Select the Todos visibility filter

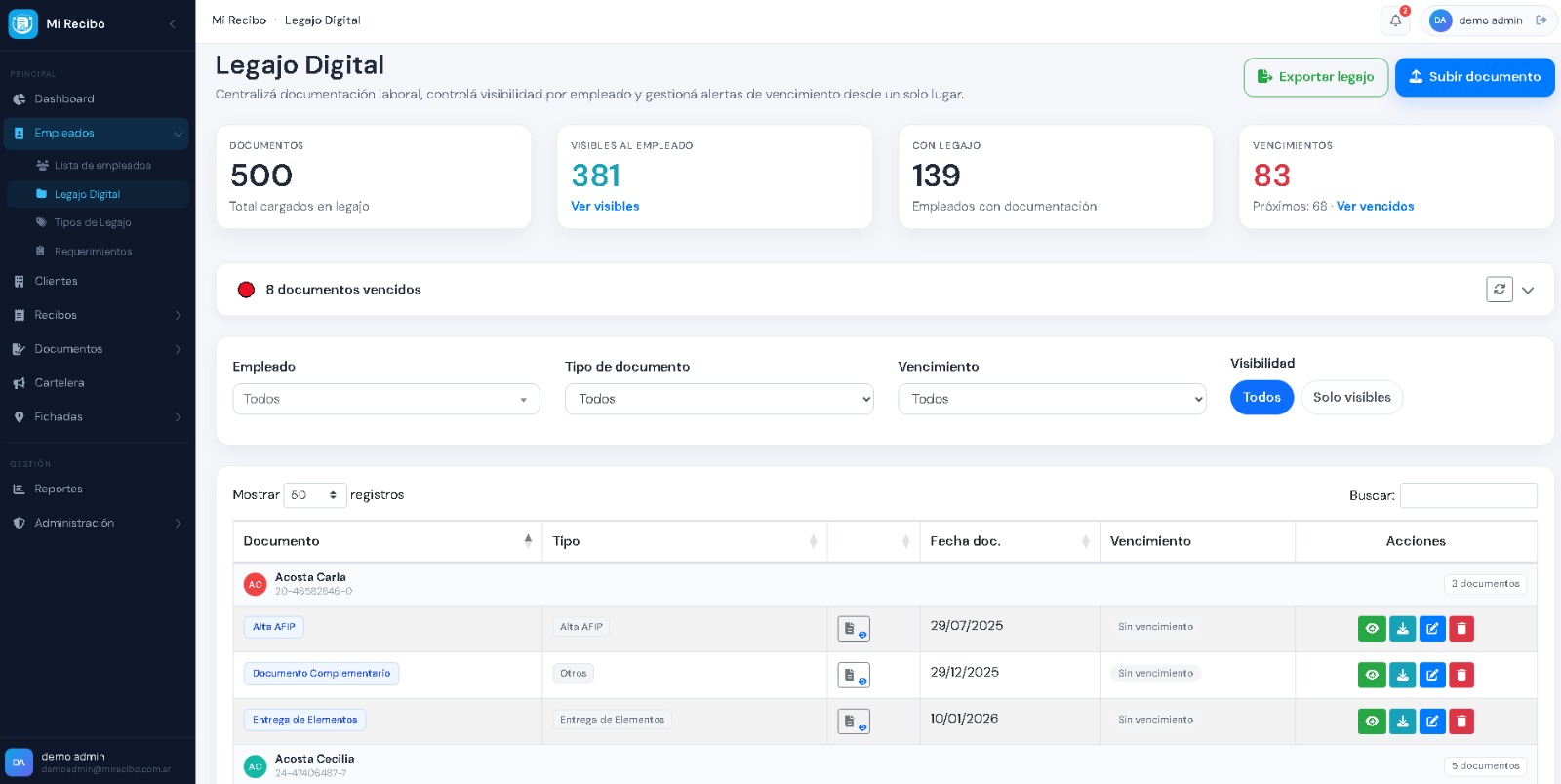(1261, 397)
